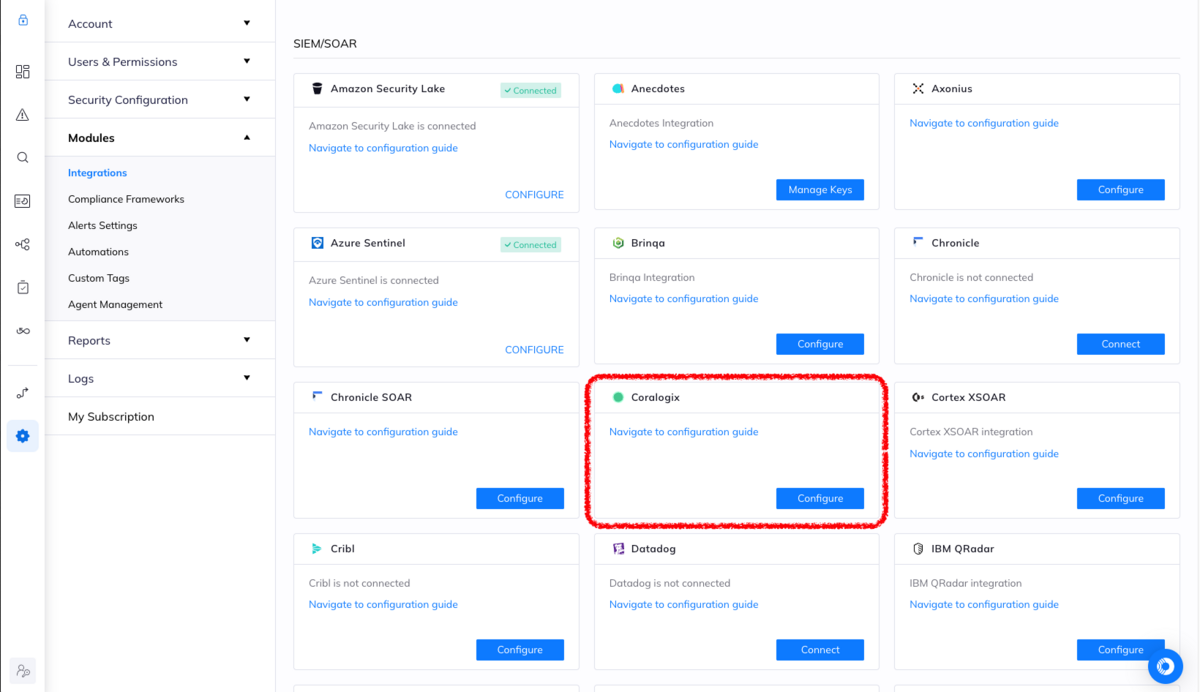Click Configure on Chronicle SOAR card
Viewport: 1200px width, 692px height.
tap(520, 498)
